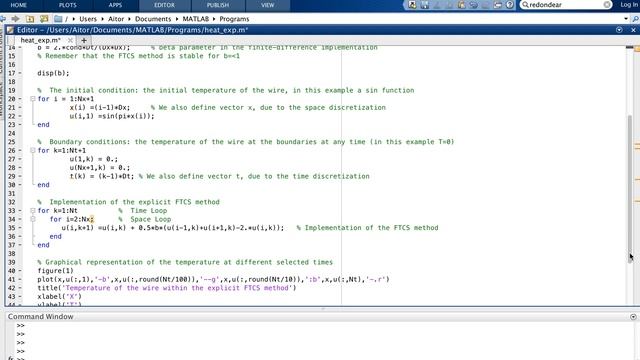Set breakpoint dash at line 40
The image size is (640, 360).
coord(20,271)
